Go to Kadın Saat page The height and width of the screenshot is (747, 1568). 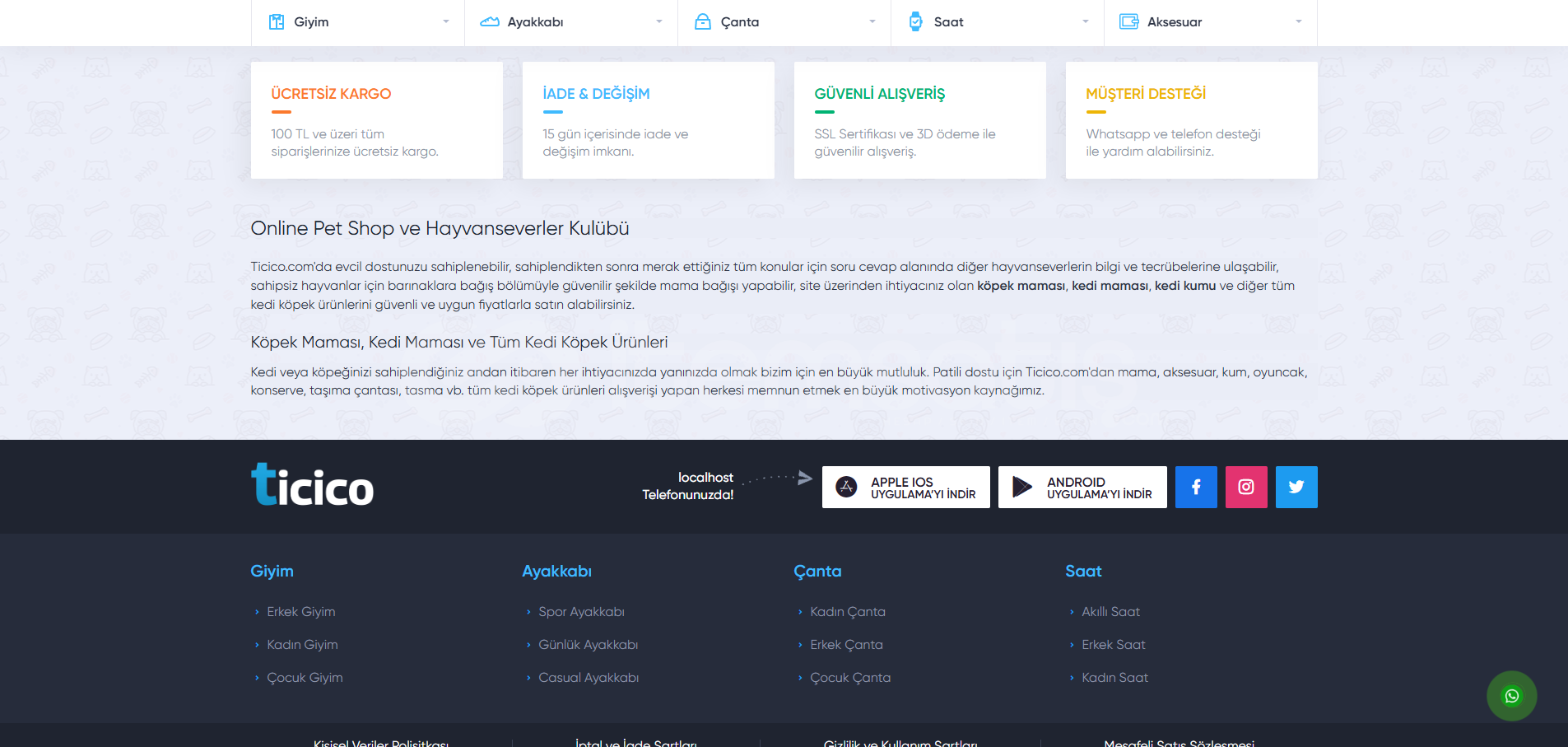click(1114, 678)
